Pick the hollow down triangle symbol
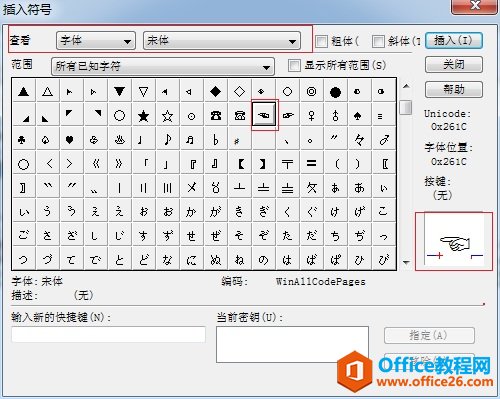Screen dimensions: 500x399 point(143,91)
